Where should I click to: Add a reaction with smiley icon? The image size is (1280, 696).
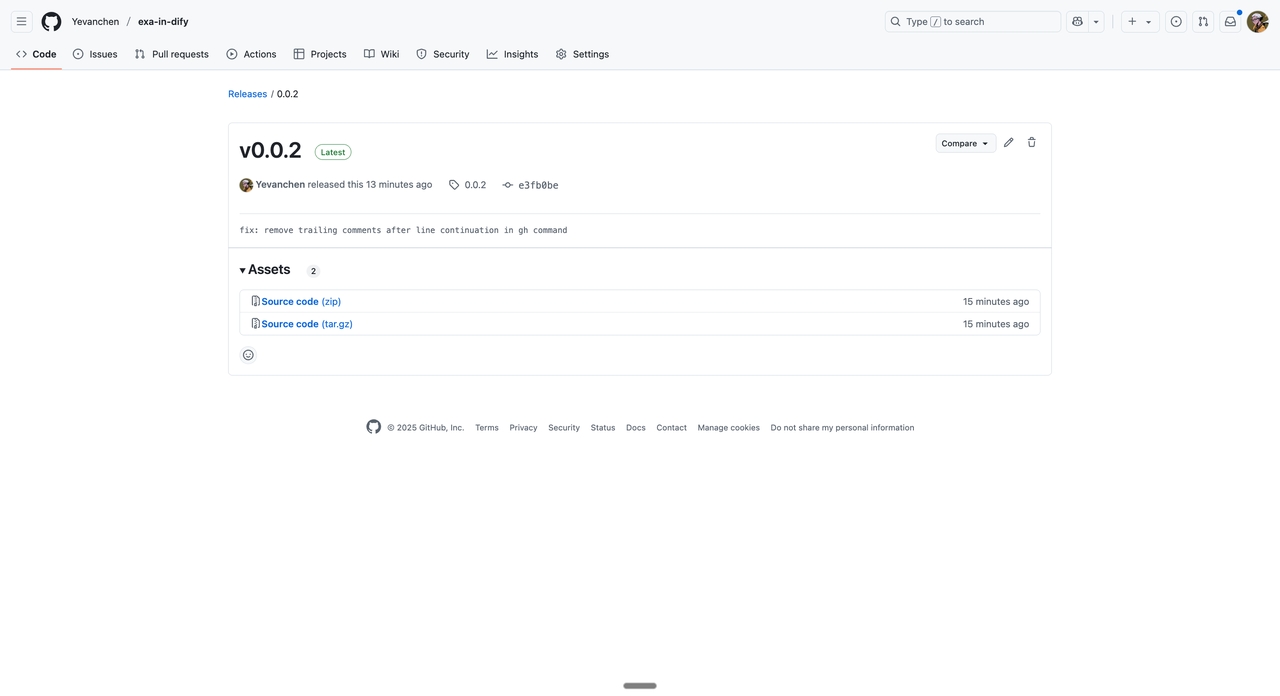248,355
